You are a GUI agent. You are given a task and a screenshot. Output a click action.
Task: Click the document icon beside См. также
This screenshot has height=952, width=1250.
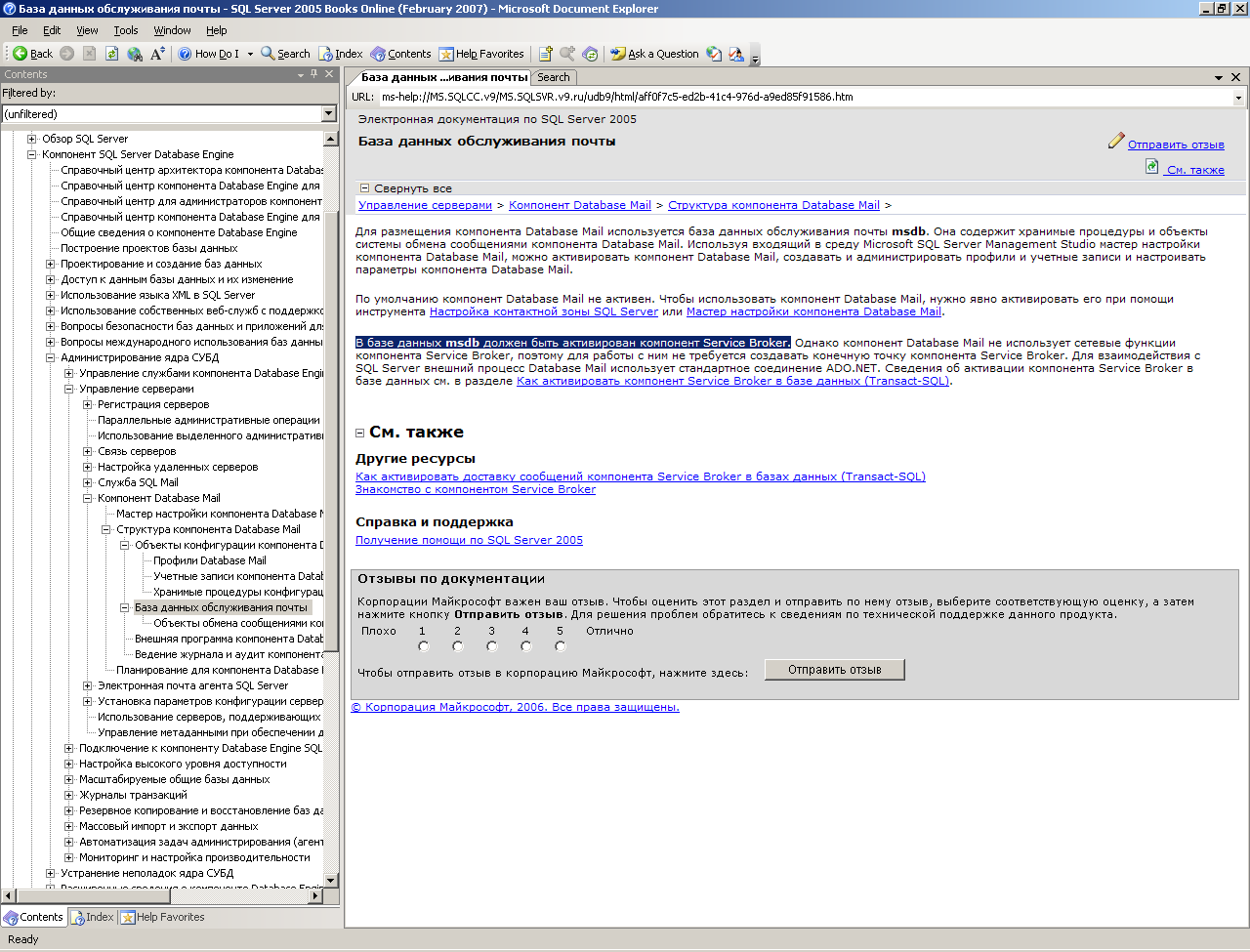[x=1152, y=167]
